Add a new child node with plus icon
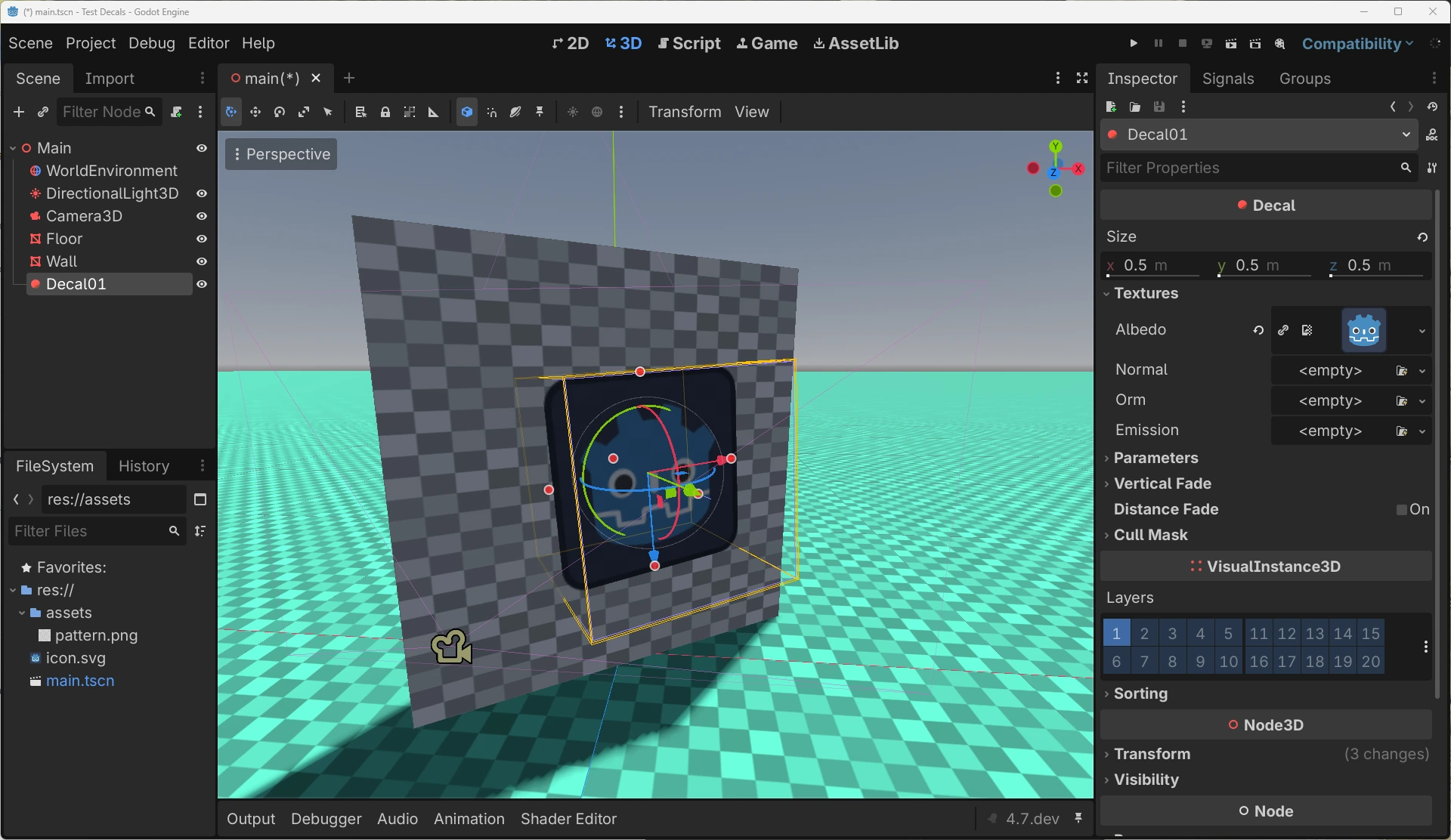1451x840 pixels. pos(19,112)
